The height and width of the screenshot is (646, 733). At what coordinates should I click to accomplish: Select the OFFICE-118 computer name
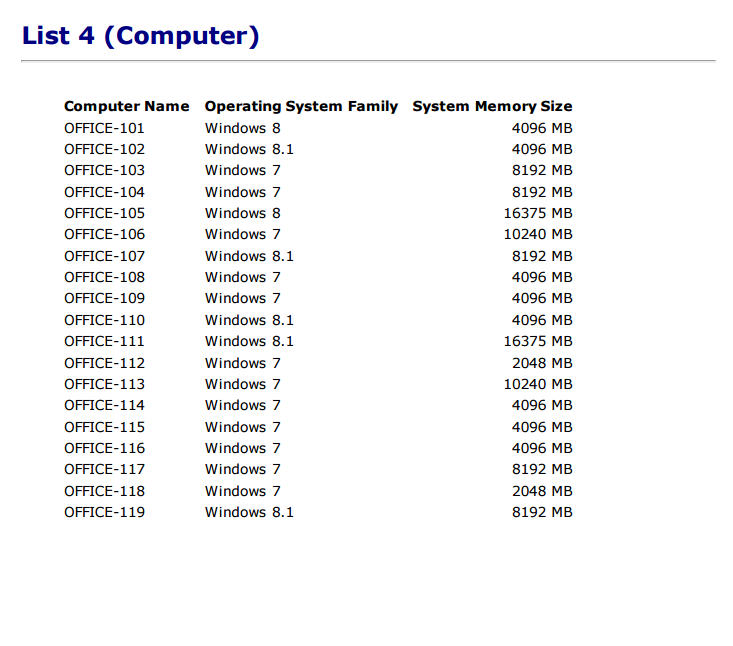[x=104, y=491]
